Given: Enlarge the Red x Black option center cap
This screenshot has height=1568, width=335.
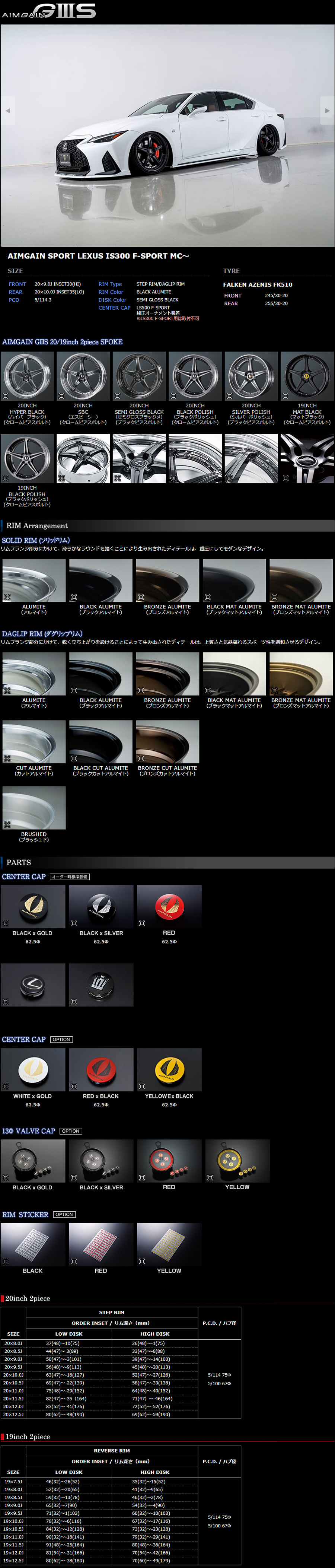Looking at the screenshot, I should tap(101, 1069).
